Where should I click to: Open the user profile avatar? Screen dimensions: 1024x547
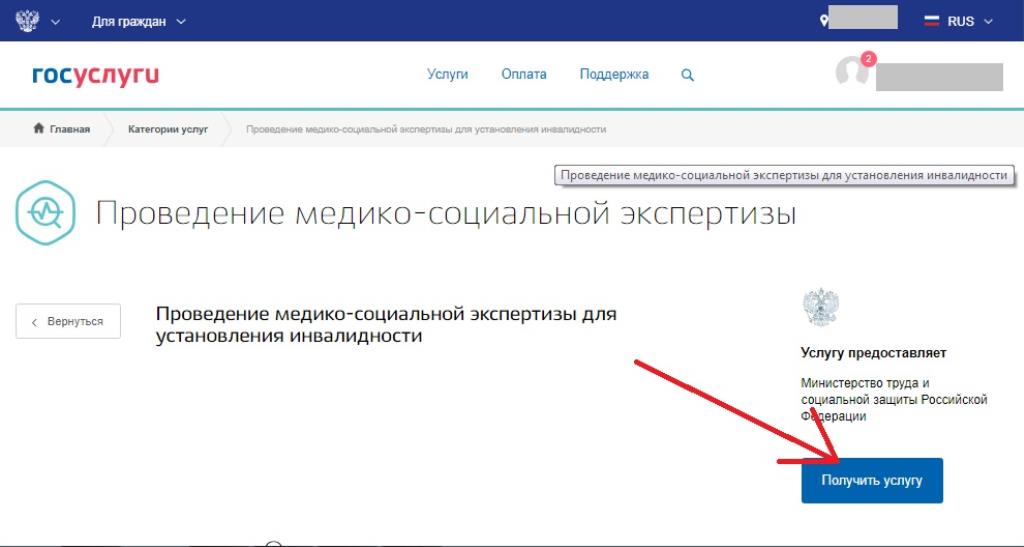pyautogui.click(x=852, y=72)
